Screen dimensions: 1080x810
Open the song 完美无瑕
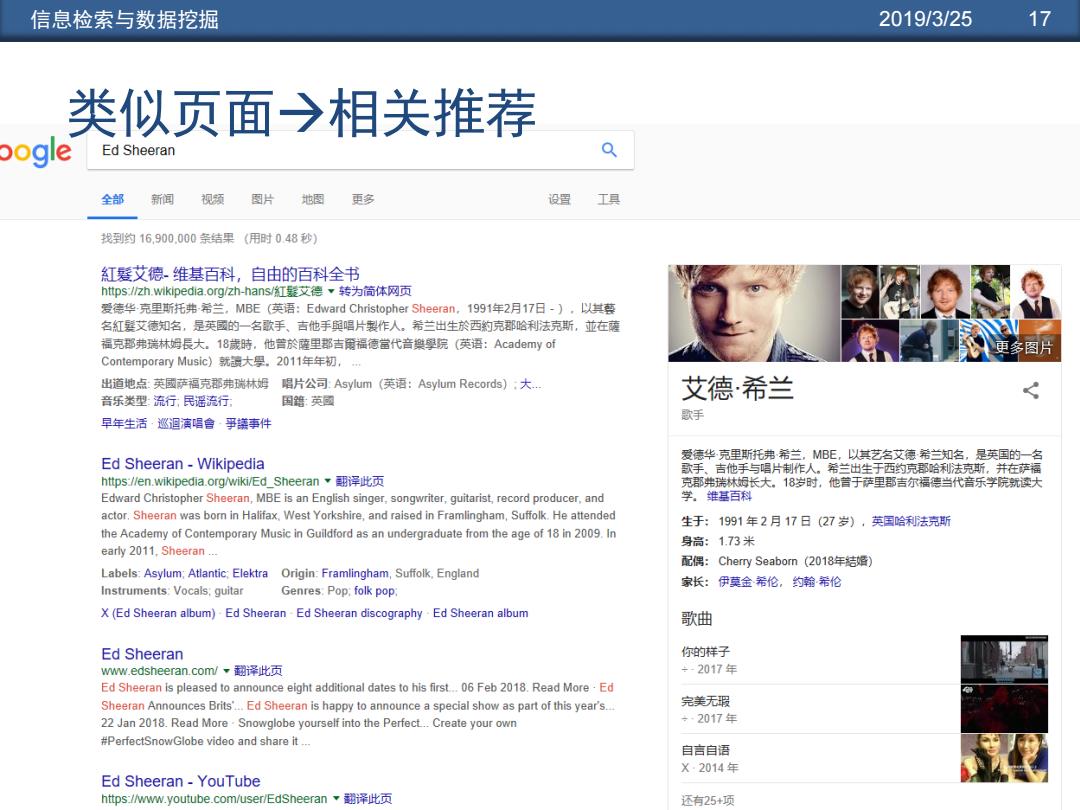705,701
